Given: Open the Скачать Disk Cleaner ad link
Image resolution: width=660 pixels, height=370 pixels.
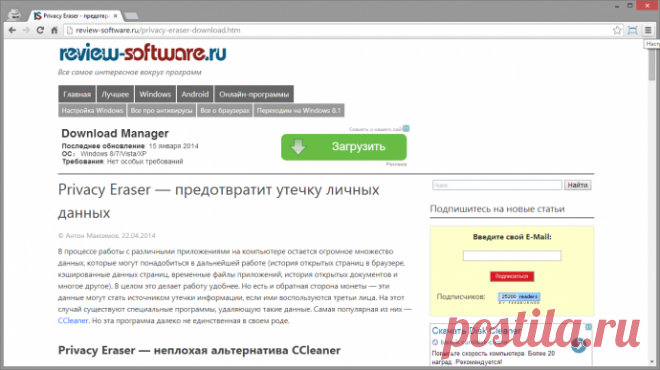Looking at the screenshot, I should (x=476, y=331).
